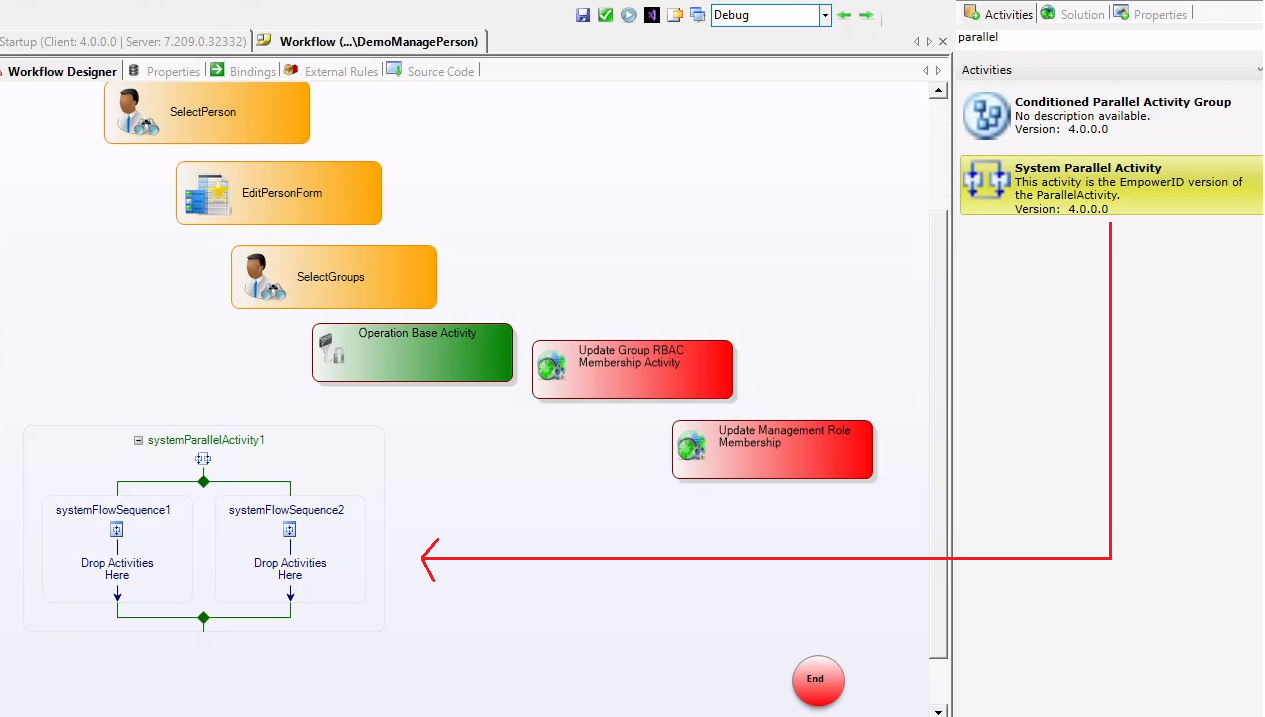The height and width of the screenshot is (717, 1265).
Task: Collapse systemParallelActivity1 with minus box
Action: click(138, 440)
